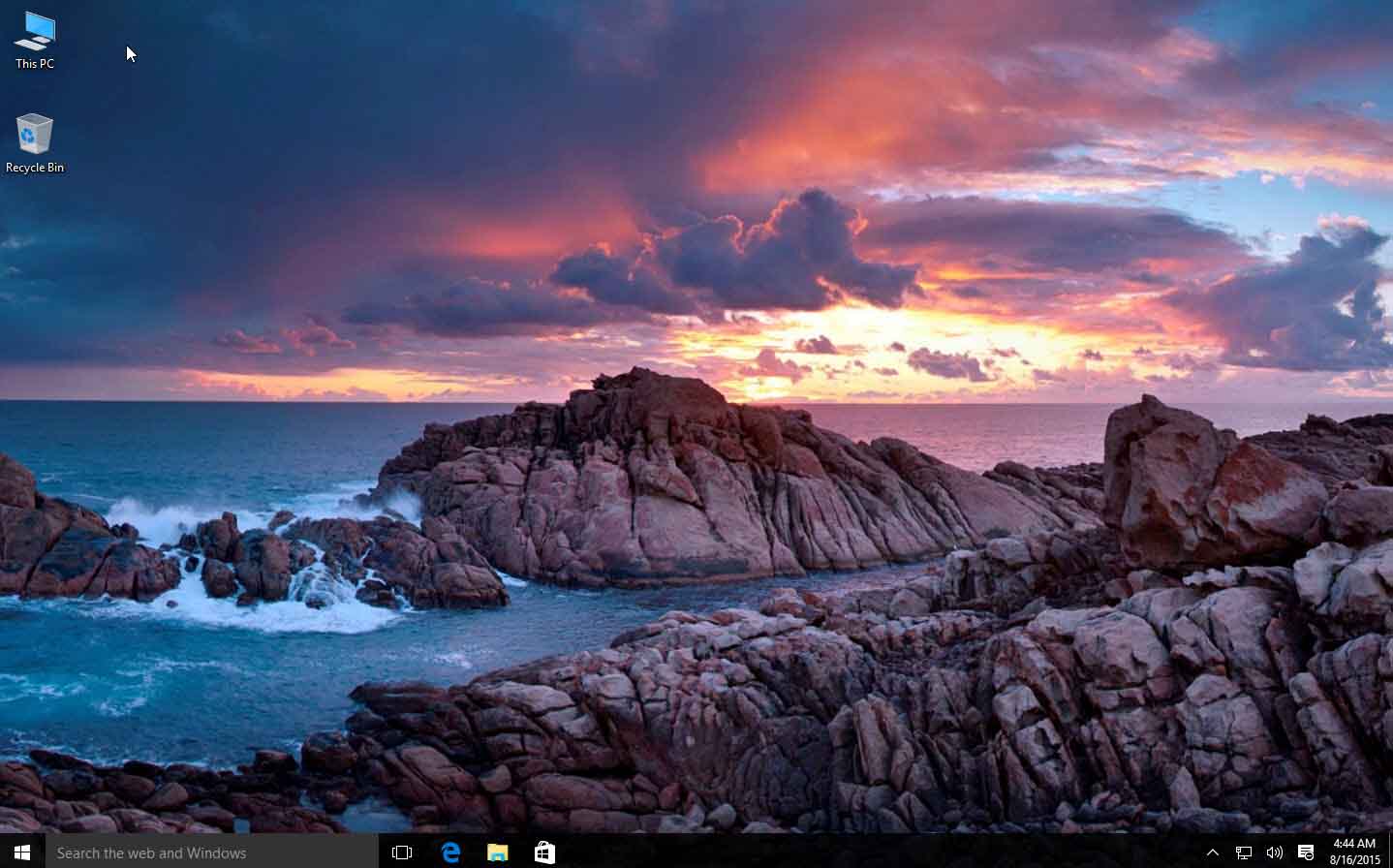Screen dimensions: 1393x868
Task: Open the Windows Store taskbar icon
Action: (x=544, y=852)
